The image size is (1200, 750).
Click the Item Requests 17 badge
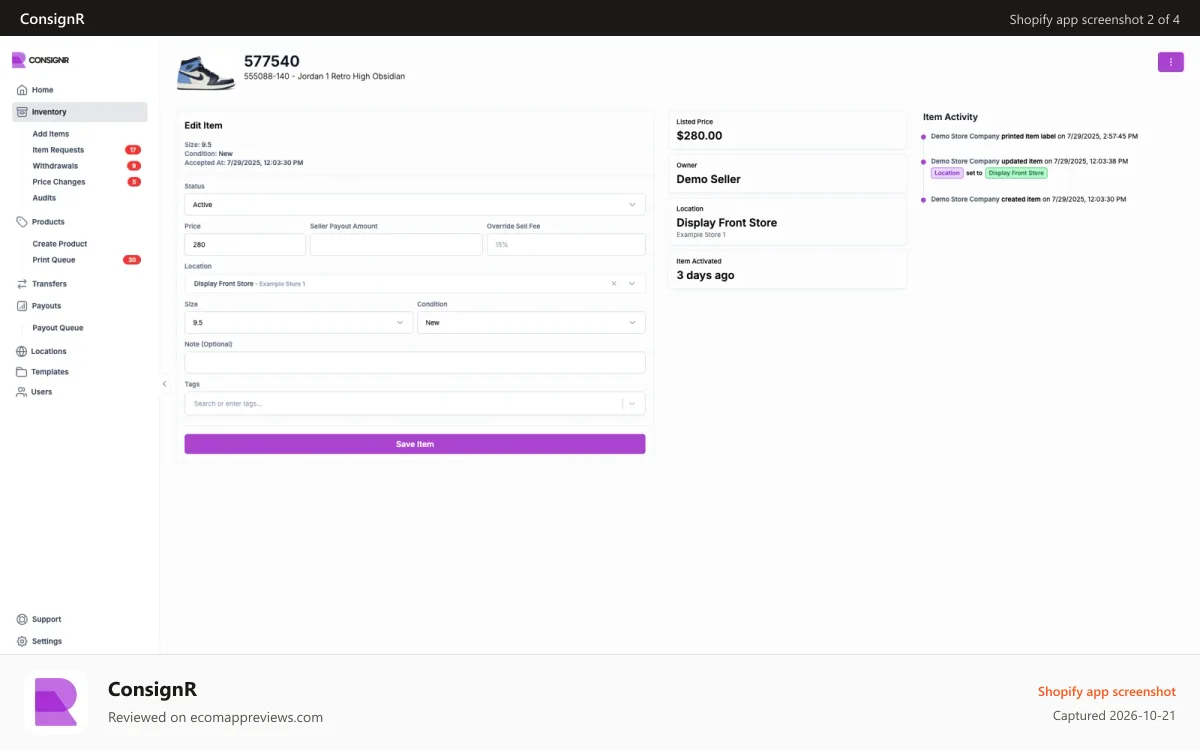pos(132,150)
